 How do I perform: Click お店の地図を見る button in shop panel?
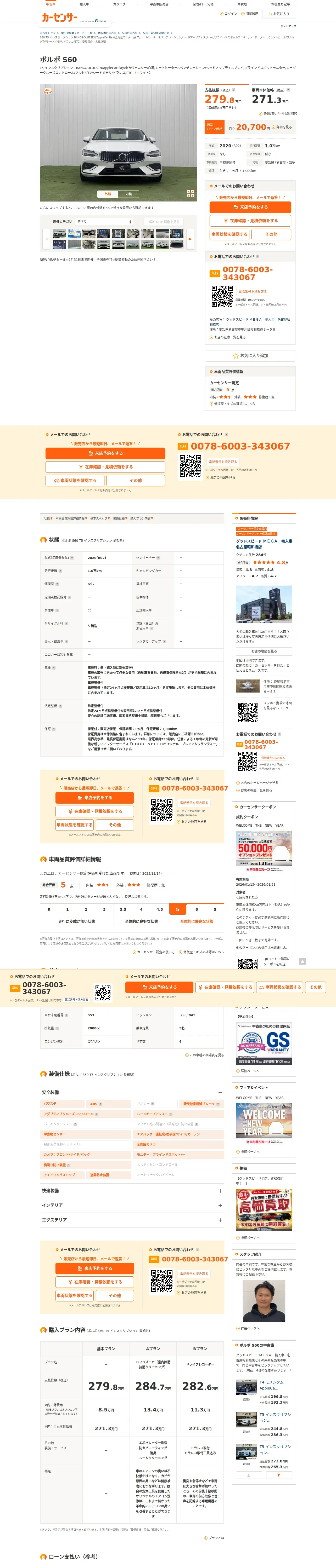pos(264,651)
